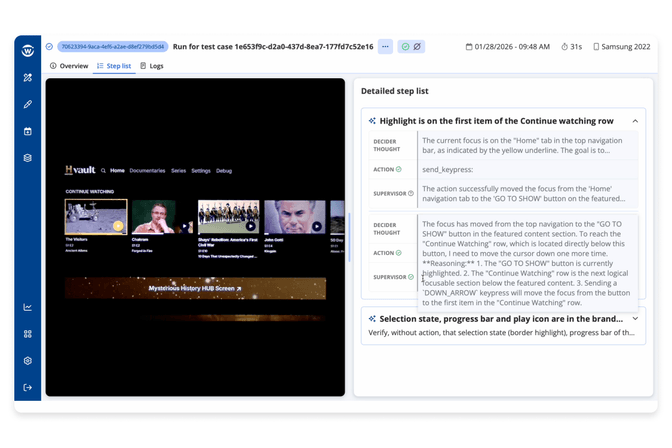
Task: Click the soldiers rebellion thumbnail
Action: pyautogui.click(x=228, y=216)
